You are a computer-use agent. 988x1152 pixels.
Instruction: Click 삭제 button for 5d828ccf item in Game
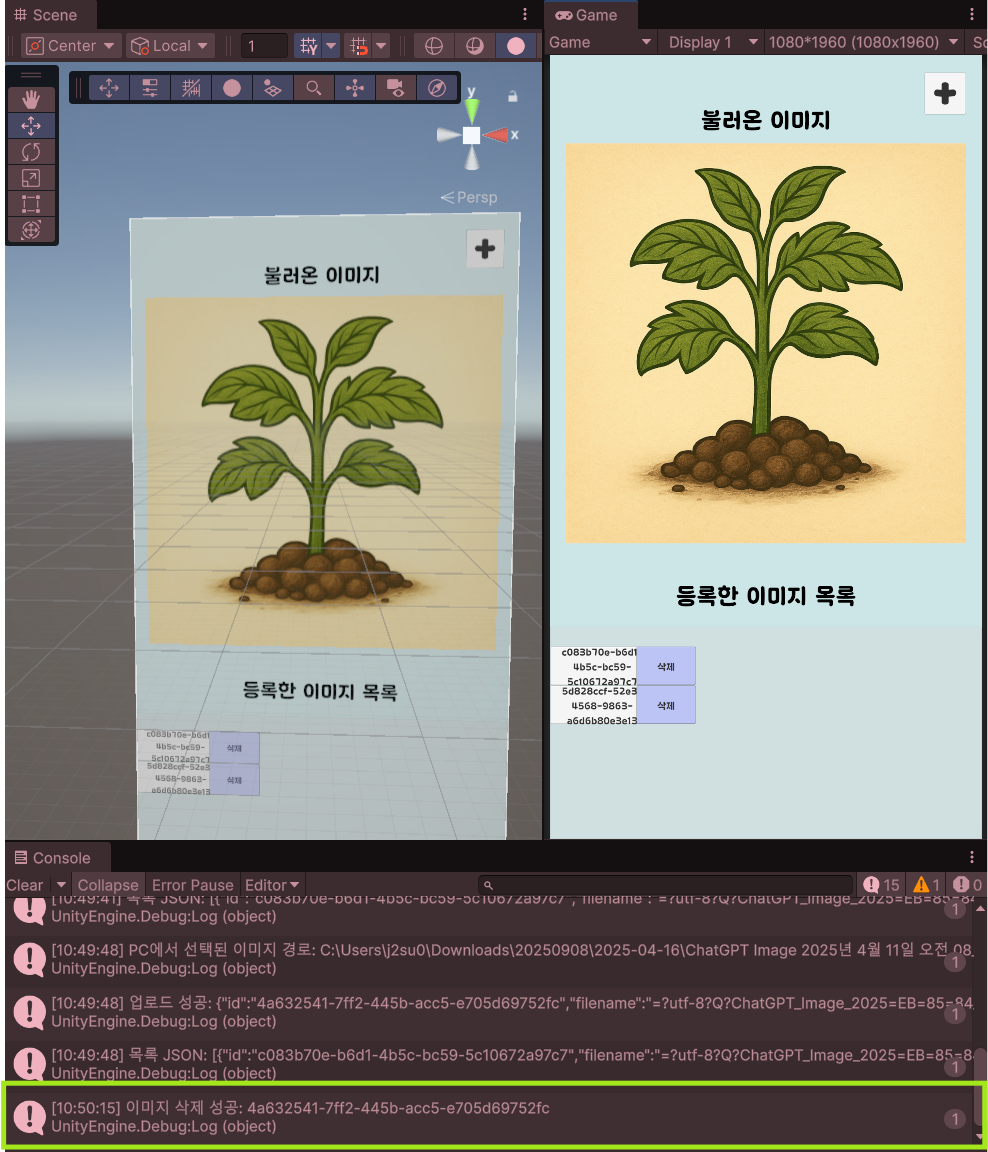point(666,705)
